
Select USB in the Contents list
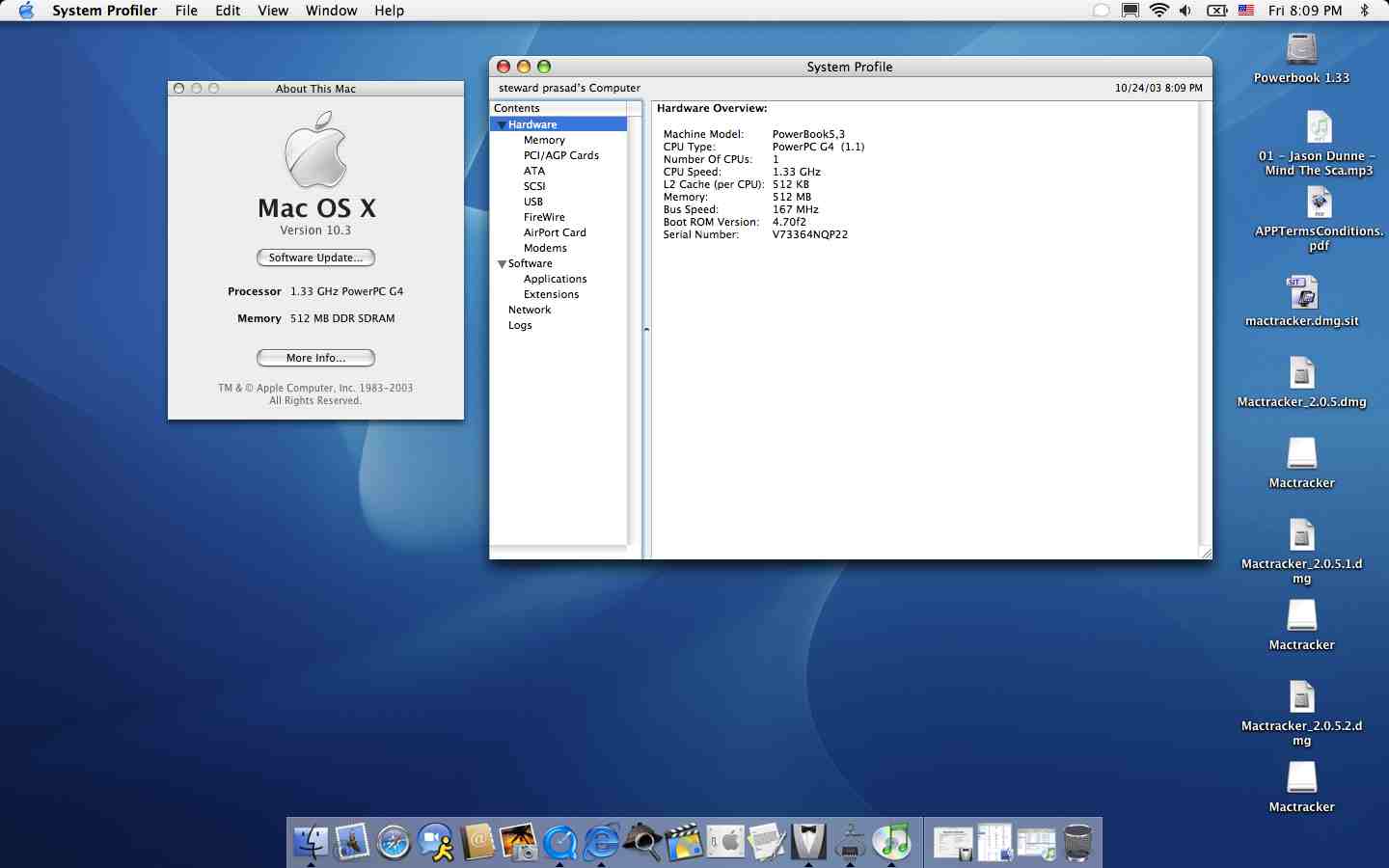pyautogui.click(x=533, y=202)
